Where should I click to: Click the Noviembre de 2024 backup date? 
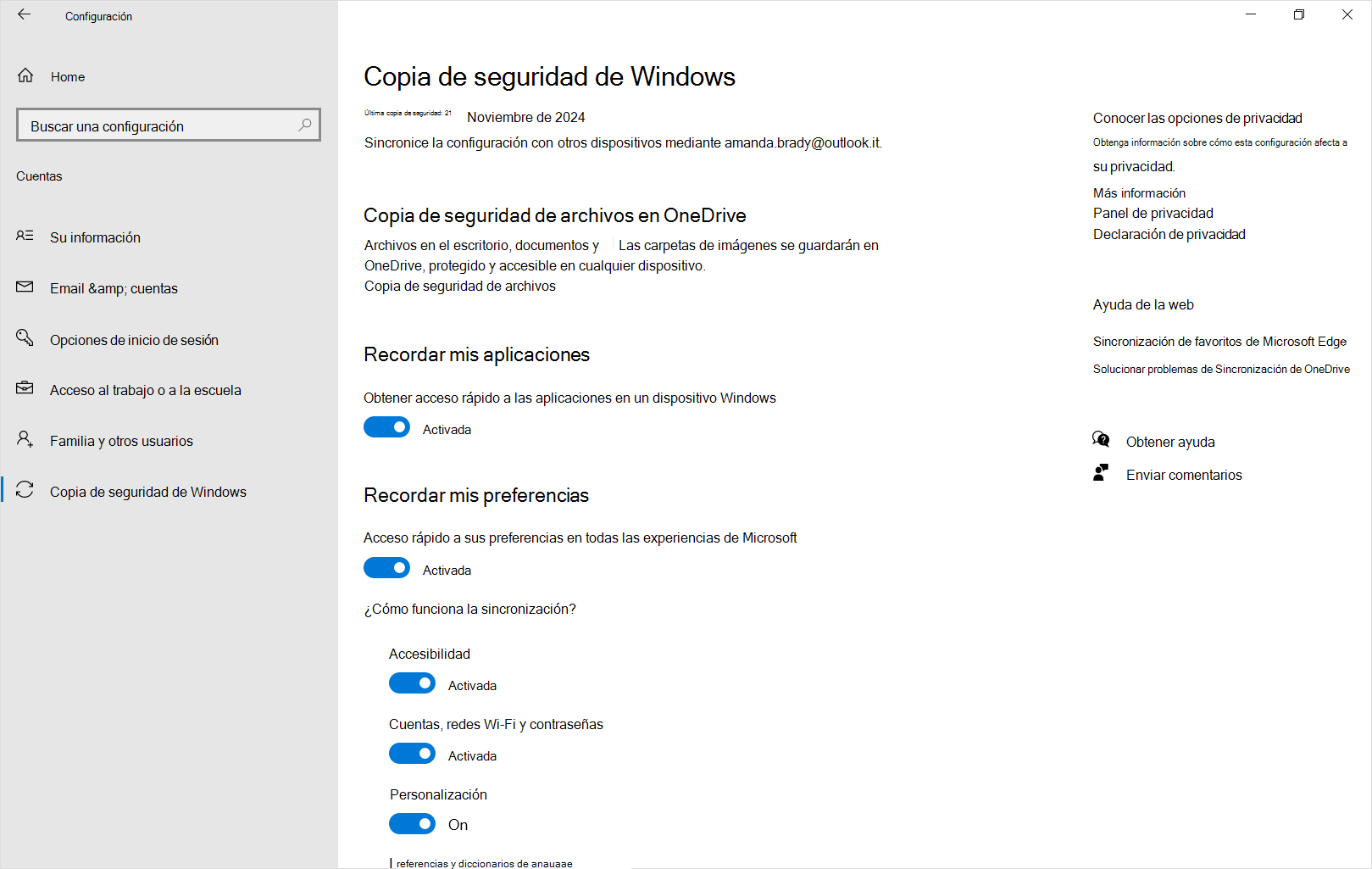[x=525, y=118]
